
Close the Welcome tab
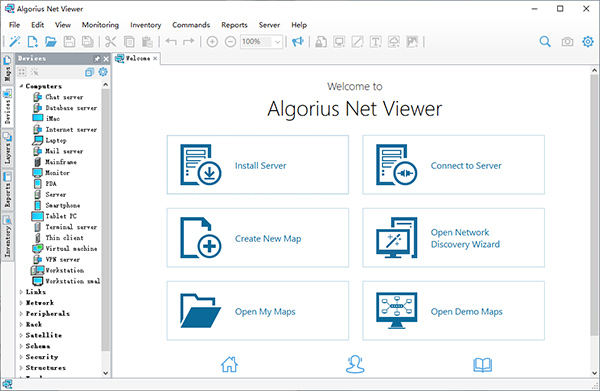click(x=155, y=59)
